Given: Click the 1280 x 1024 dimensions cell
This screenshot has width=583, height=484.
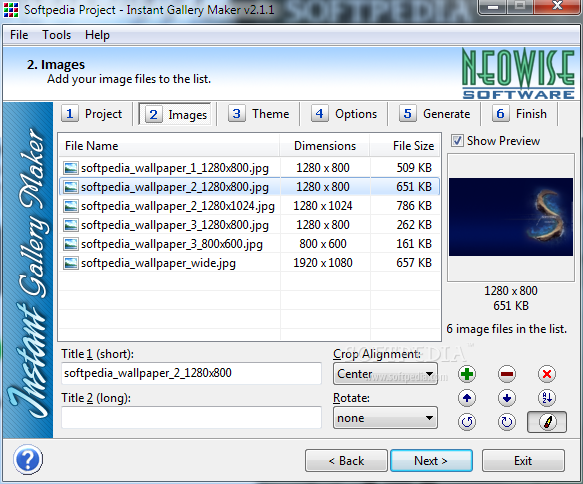Looking at the screenshot, I should 323,206.
